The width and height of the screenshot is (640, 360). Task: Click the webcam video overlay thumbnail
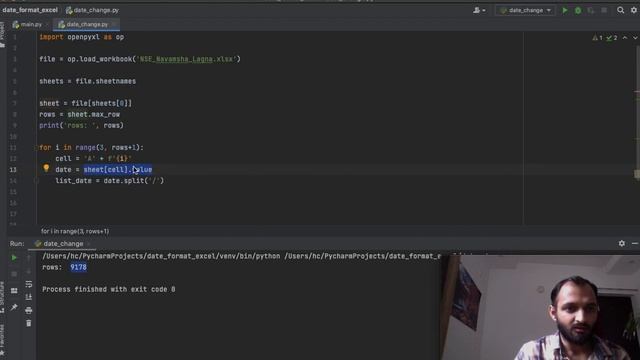(x=541, y=308)
